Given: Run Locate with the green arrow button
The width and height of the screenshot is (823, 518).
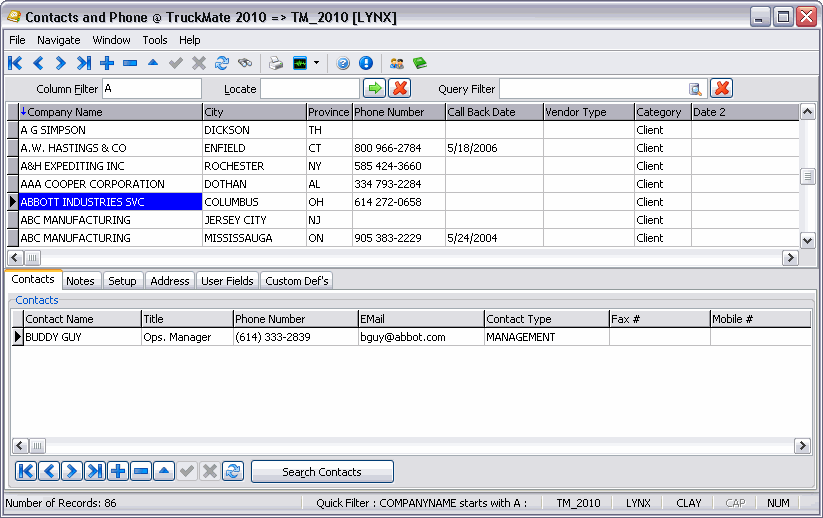Looking at the screenshot, I should (x=374, y=89).
